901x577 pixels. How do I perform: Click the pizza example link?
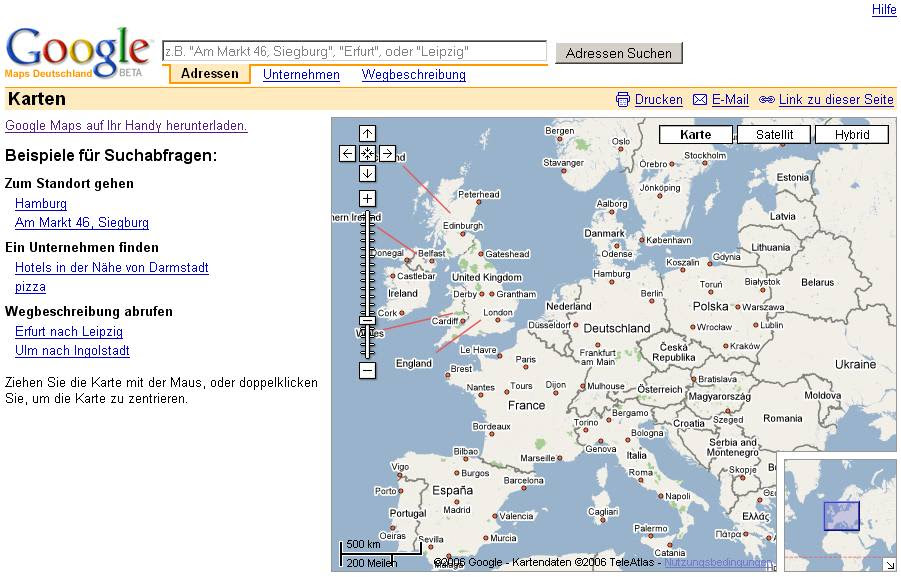click(x=30, y=287)
